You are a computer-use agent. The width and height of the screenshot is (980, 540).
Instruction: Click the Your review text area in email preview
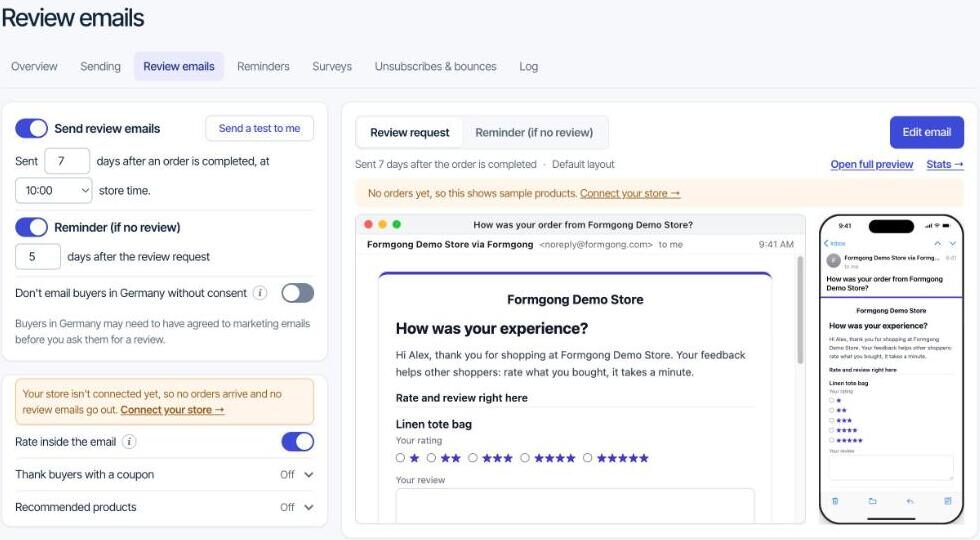pyautogui.click(x=575, y=506)
